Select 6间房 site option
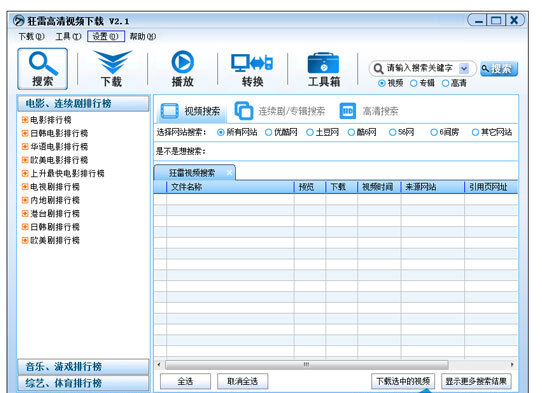The width and height of the screenshot is (542, 393). pos(434,132)
